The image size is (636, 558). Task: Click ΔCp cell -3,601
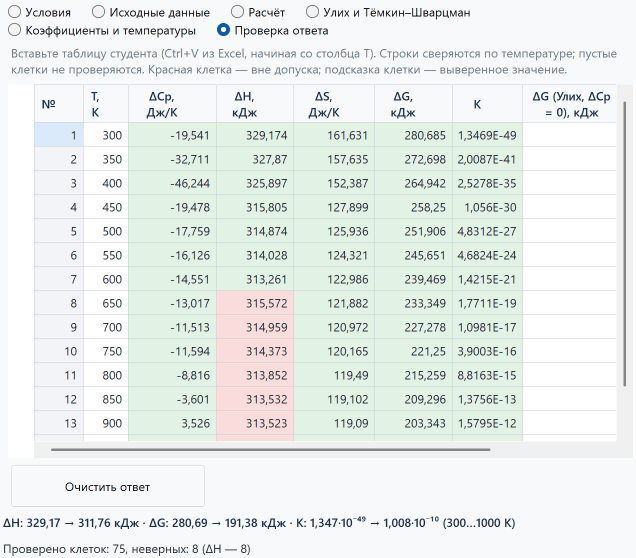coord(172,399)
